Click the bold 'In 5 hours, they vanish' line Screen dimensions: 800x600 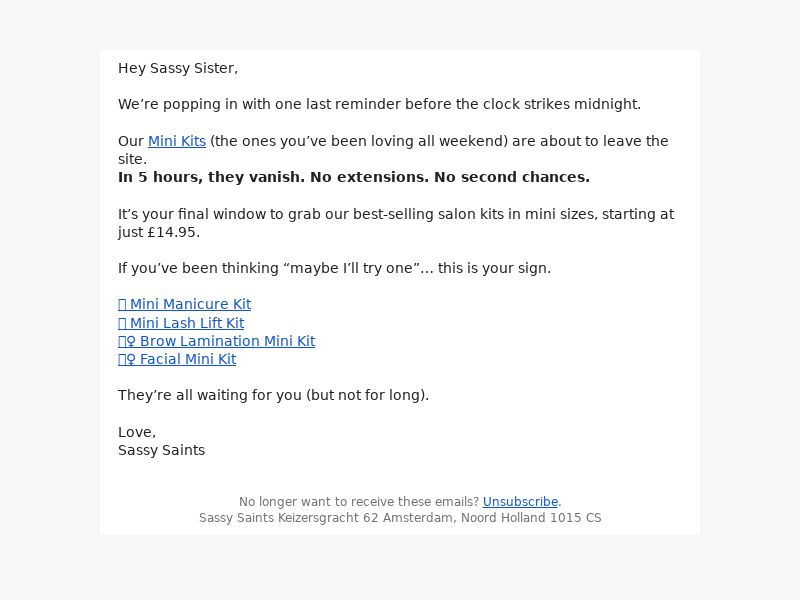pos(354,177)
